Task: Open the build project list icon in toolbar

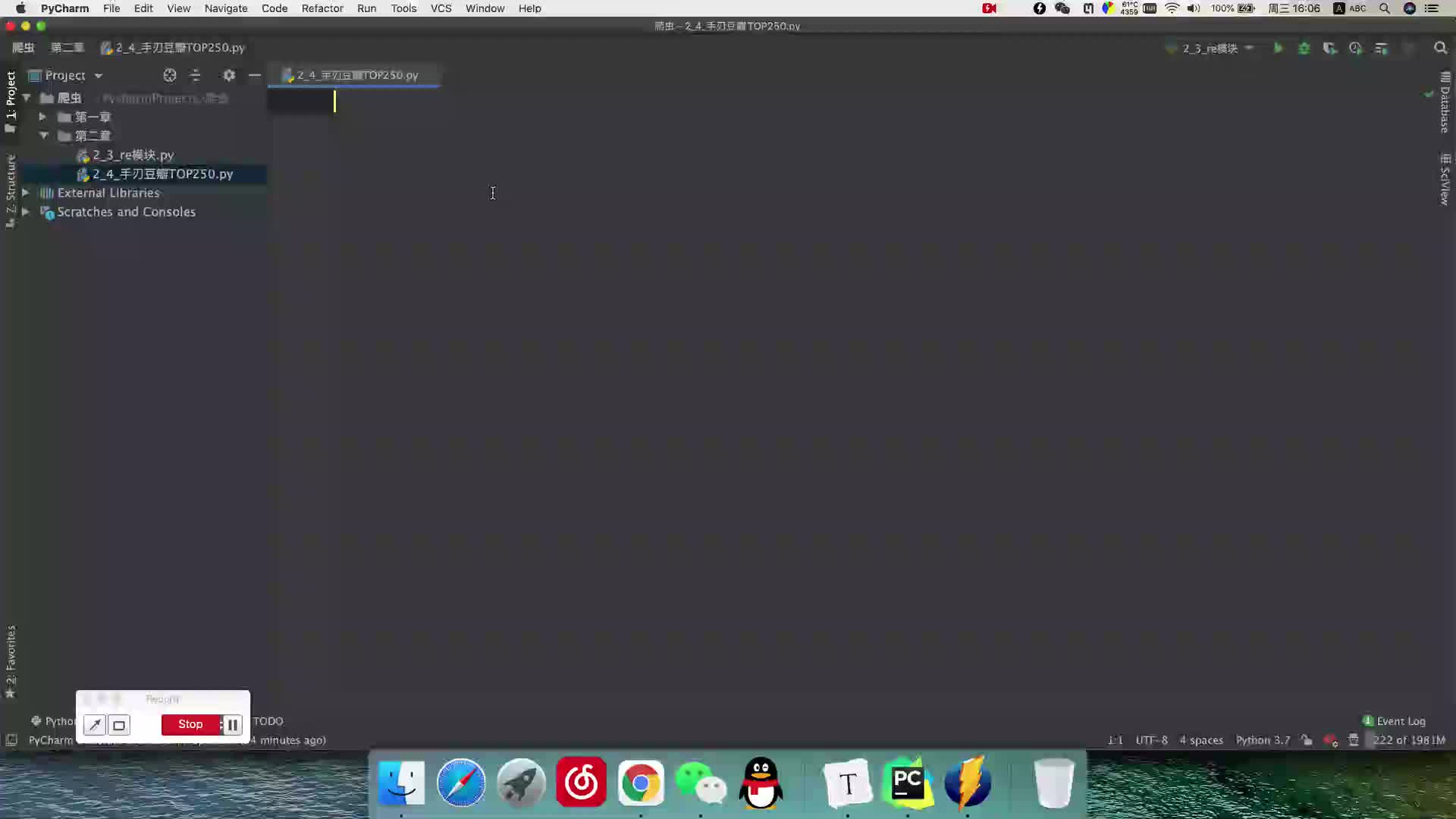Action: tap(1381, 48)
